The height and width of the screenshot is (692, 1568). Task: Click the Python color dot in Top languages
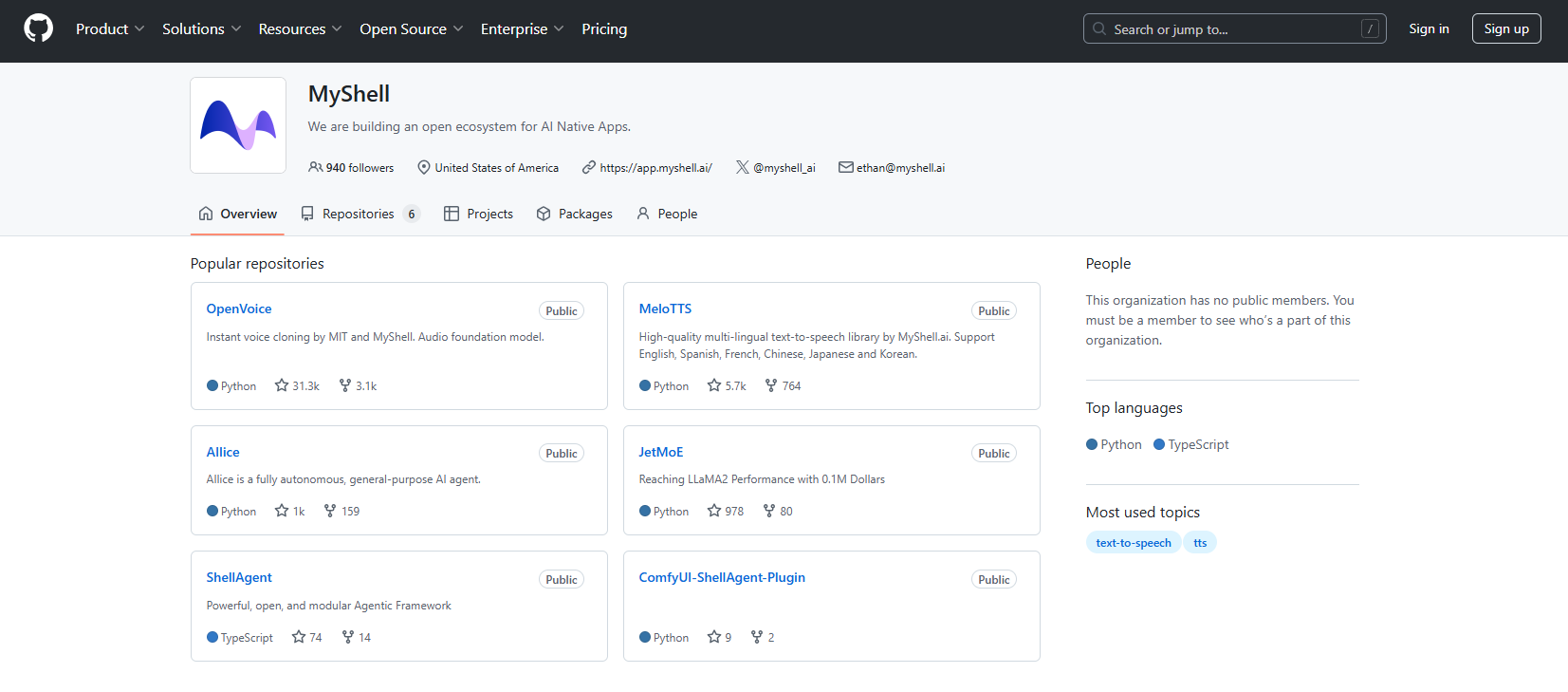click(1092, 444)
